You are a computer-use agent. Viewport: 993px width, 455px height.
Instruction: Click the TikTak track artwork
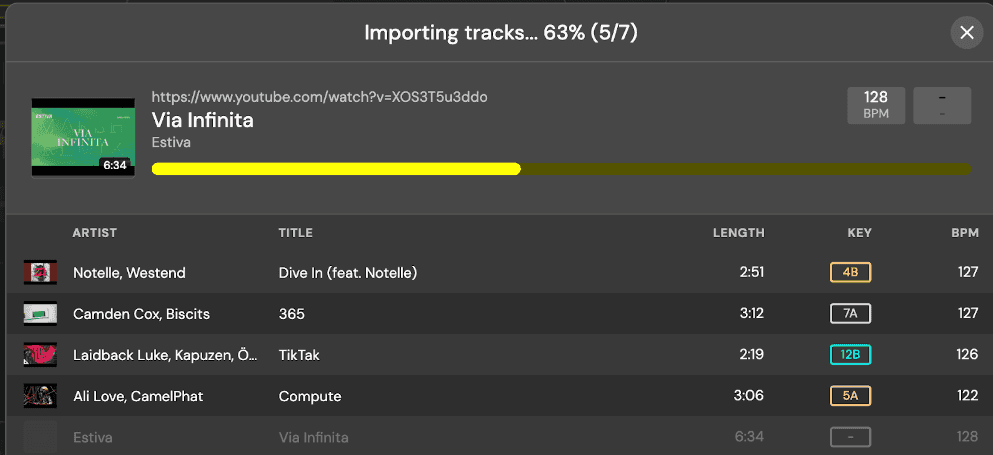40,355
